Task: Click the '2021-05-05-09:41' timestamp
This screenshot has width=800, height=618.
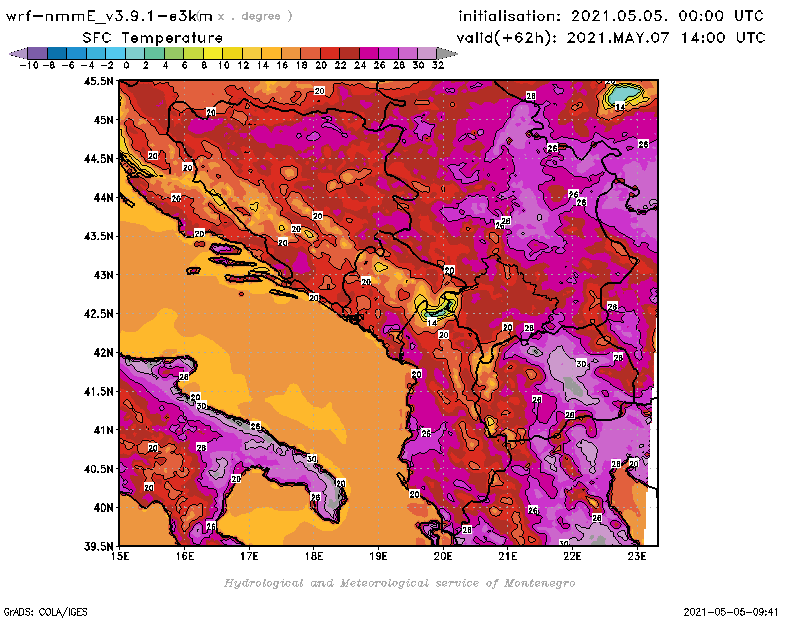Action: (731, 612)
